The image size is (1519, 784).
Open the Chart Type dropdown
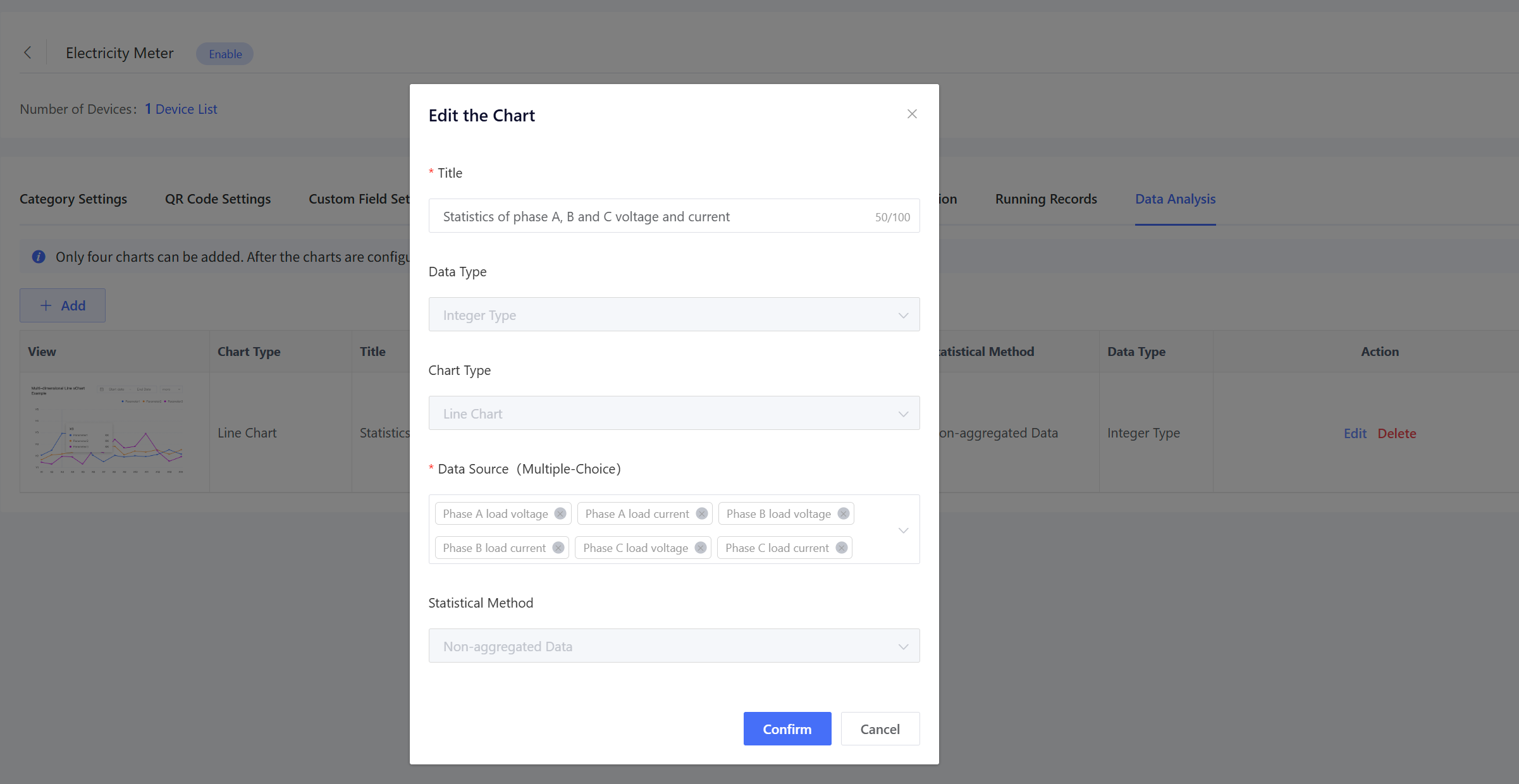tap(673, 413)
